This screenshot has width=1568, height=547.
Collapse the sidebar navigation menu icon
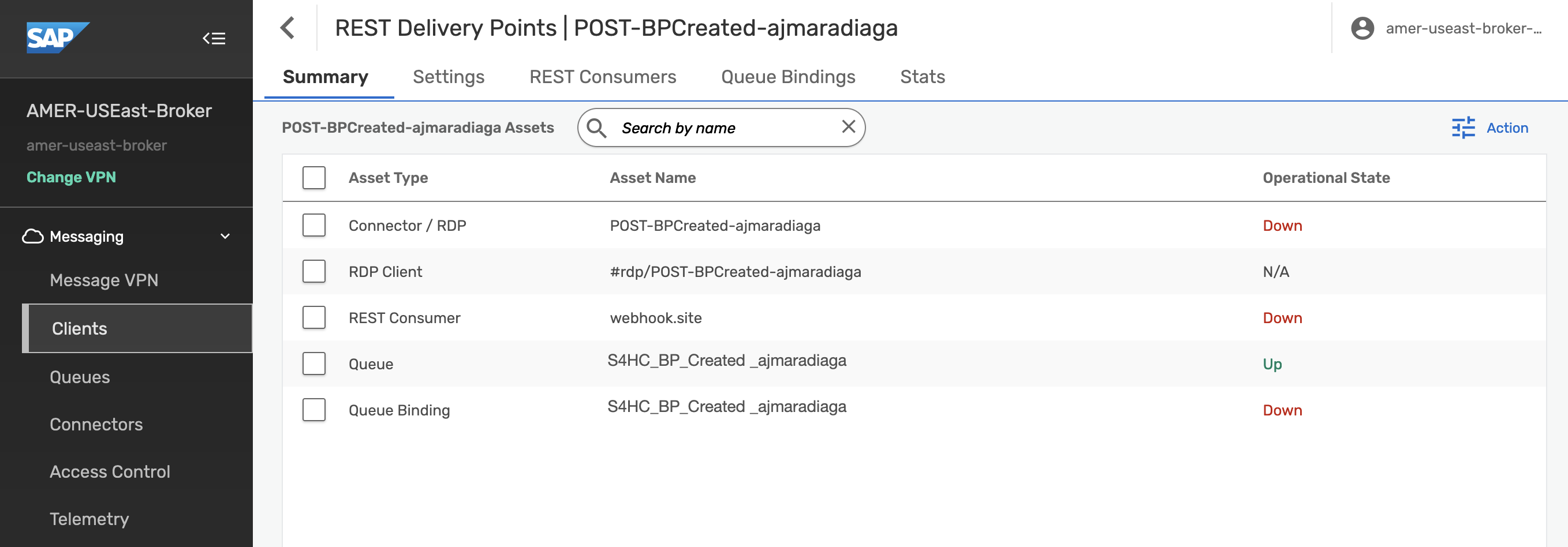click(x=214, y=38)
